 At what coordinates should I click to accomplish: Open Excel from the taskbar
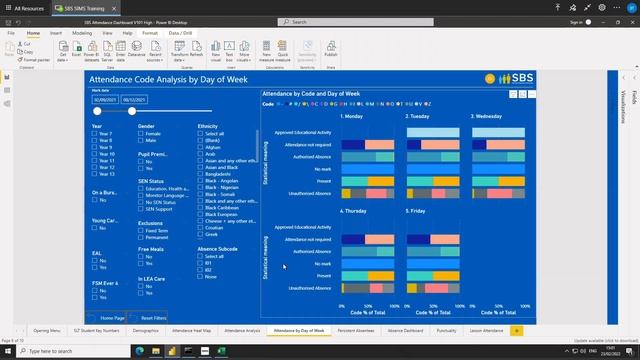pos(221,351)
